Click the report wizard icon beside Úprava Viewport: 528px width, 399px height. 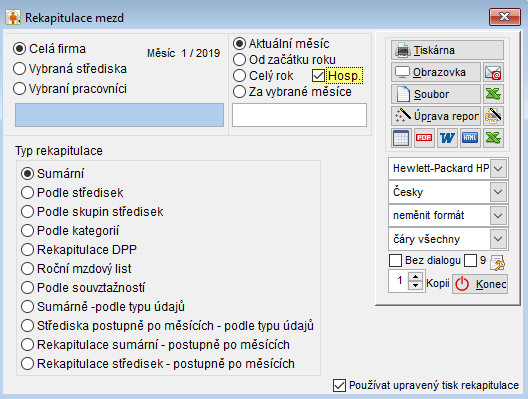point(493,116)
